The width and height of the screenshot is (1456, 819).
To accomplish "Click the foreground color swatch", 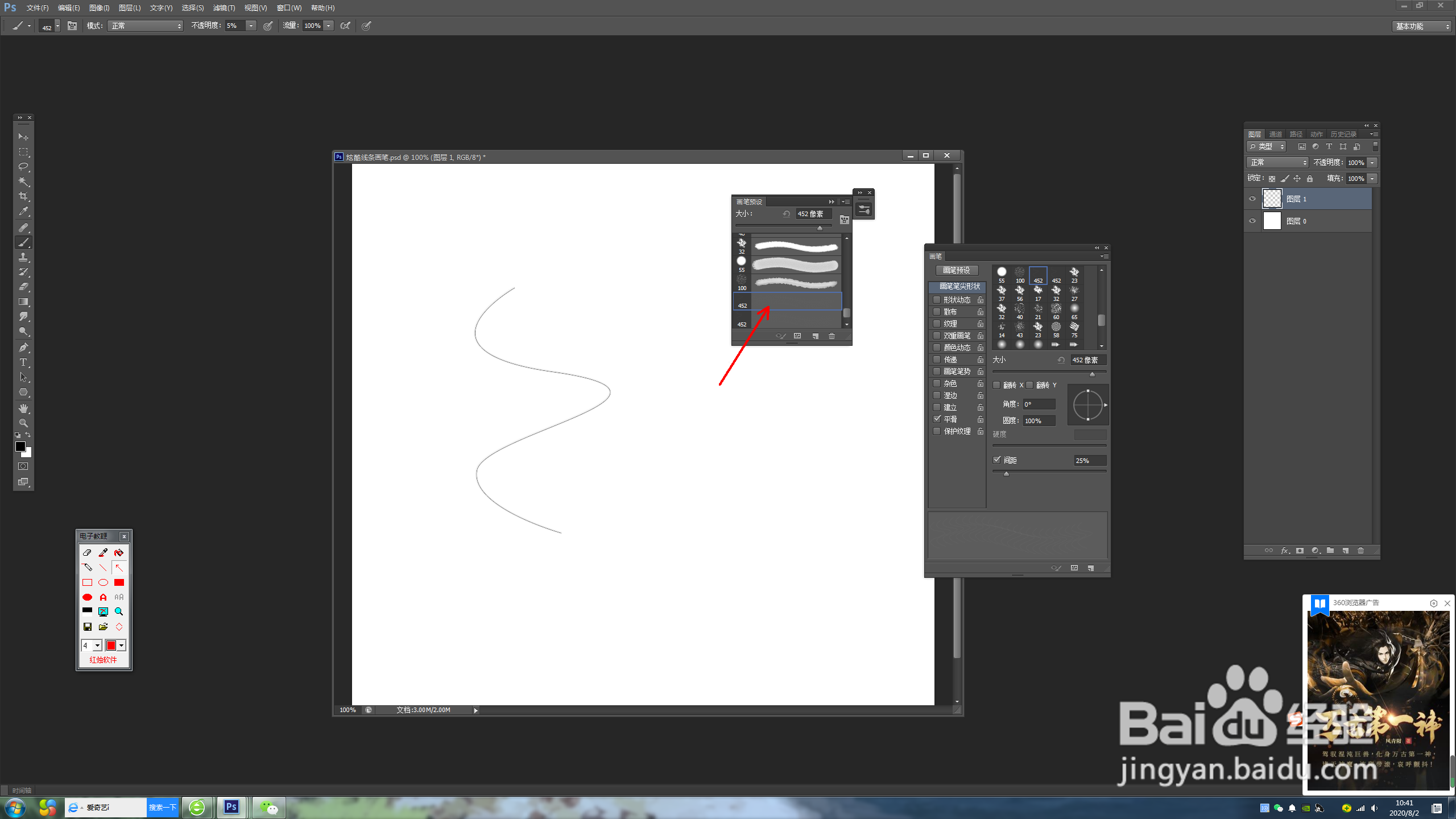I will coord(20,446).
